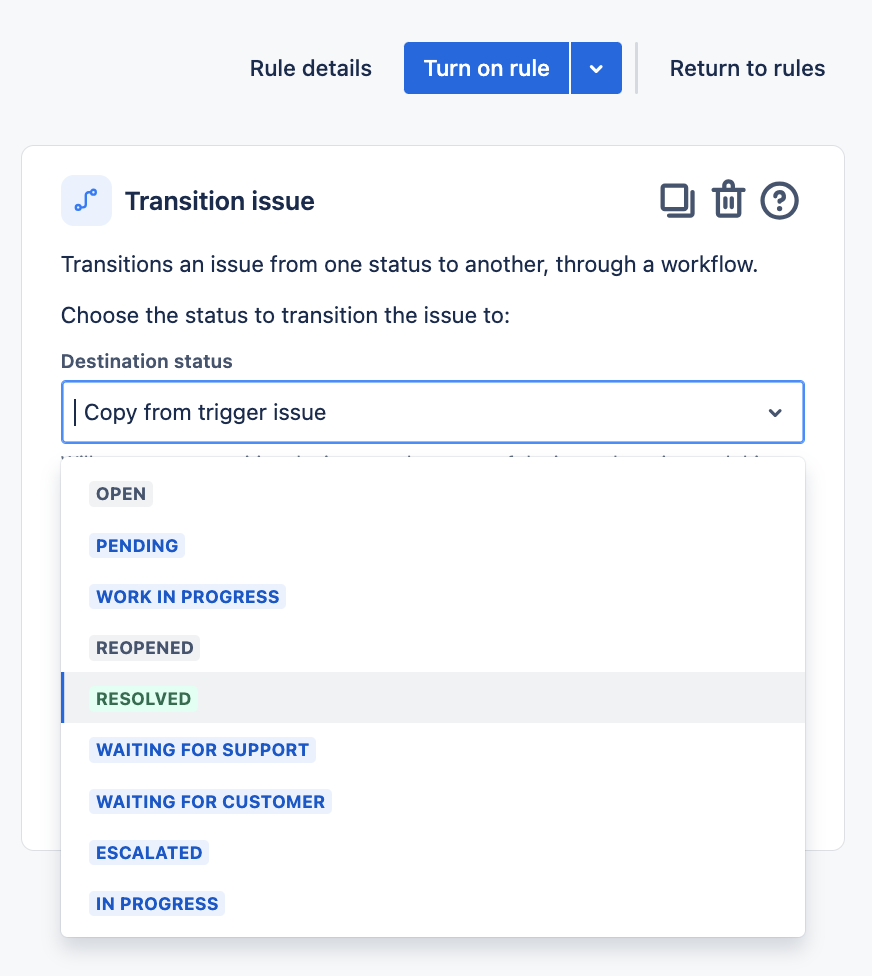Switch to the Rule details view
This screenshot has height=976, width=872.
click(310, 68)
